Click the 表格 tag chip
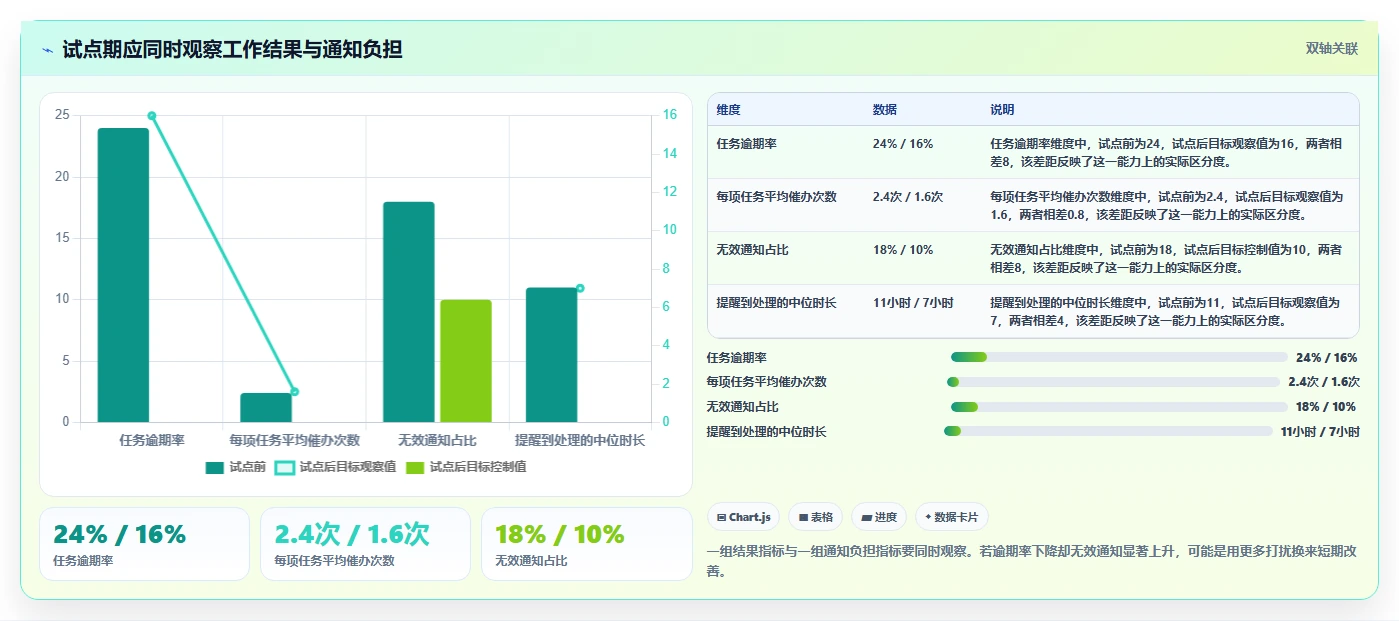Viewport: 1399px width, 621px height. click(x=816, y=517)
